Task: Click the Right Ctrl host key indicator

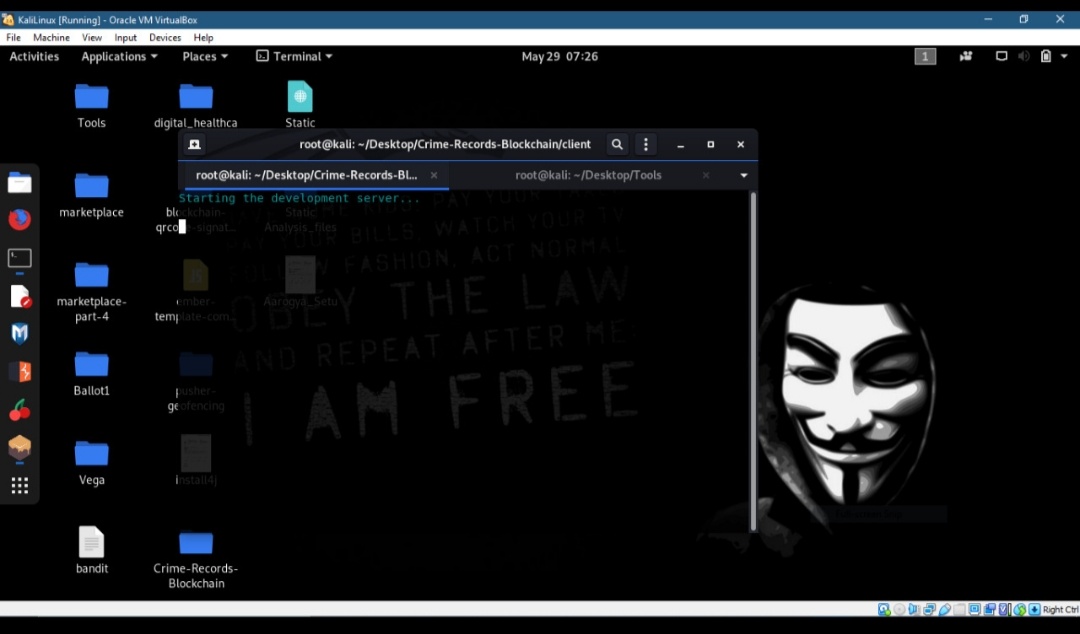Action: [x=1059, y=610]
